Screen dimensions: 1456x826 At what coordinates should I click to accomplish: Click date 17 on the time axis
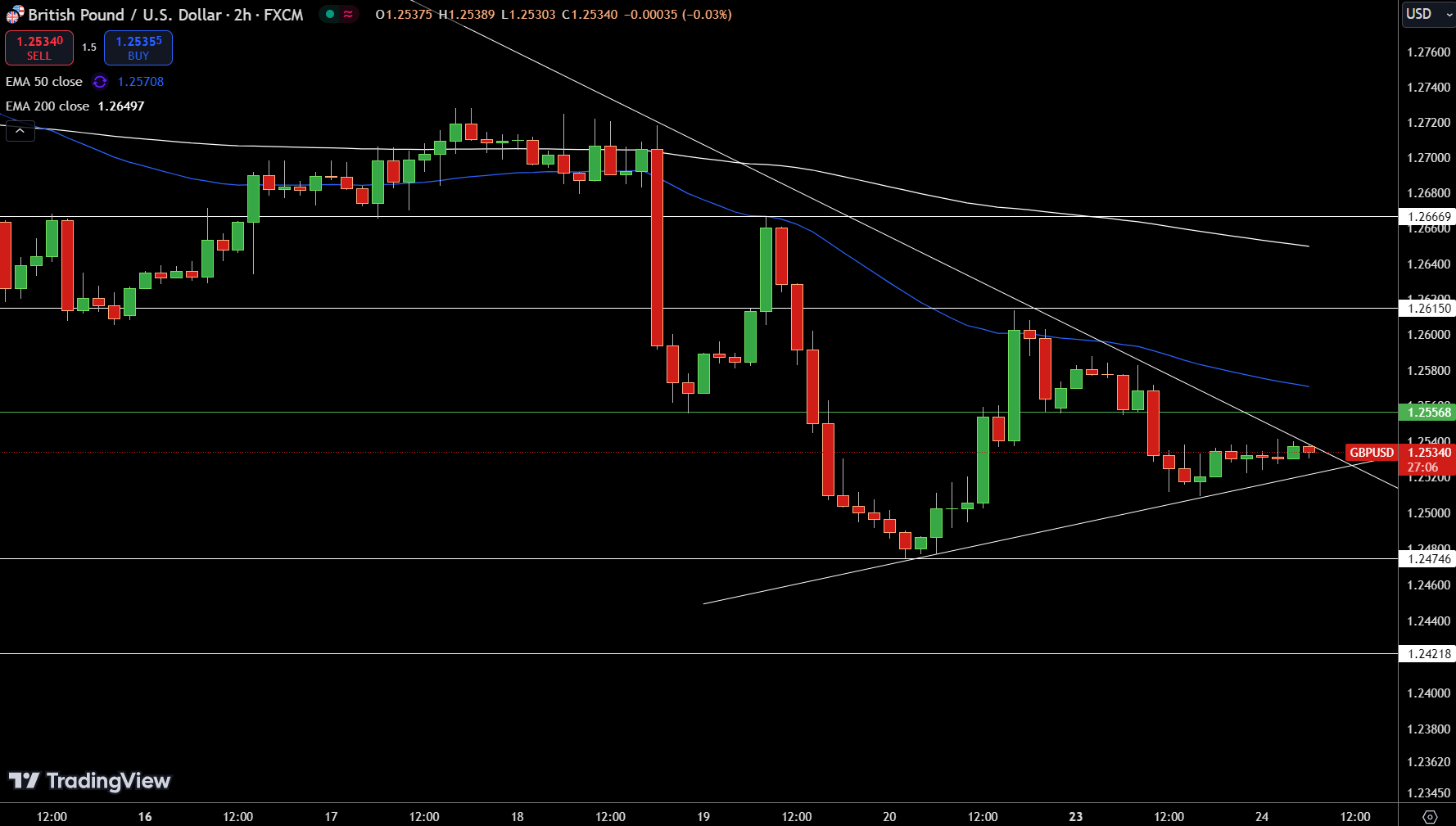tap(331, 816)
